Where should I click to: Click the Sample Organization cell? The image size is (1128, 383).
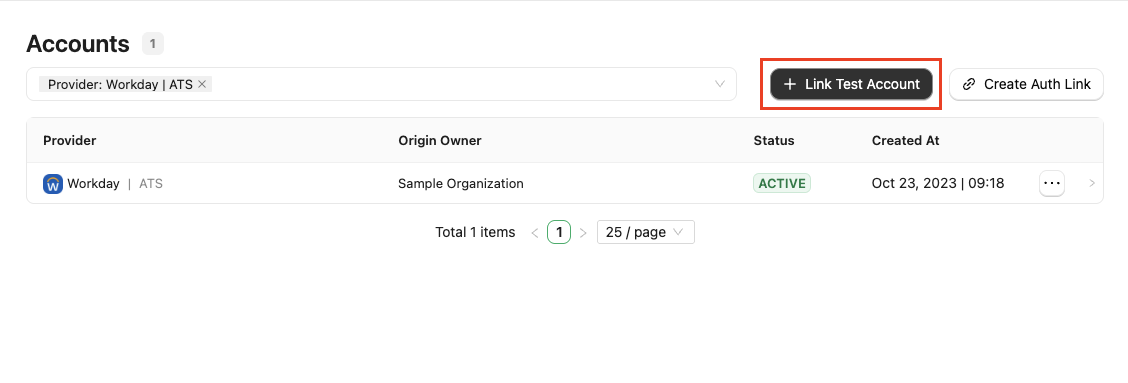(460, 184)
